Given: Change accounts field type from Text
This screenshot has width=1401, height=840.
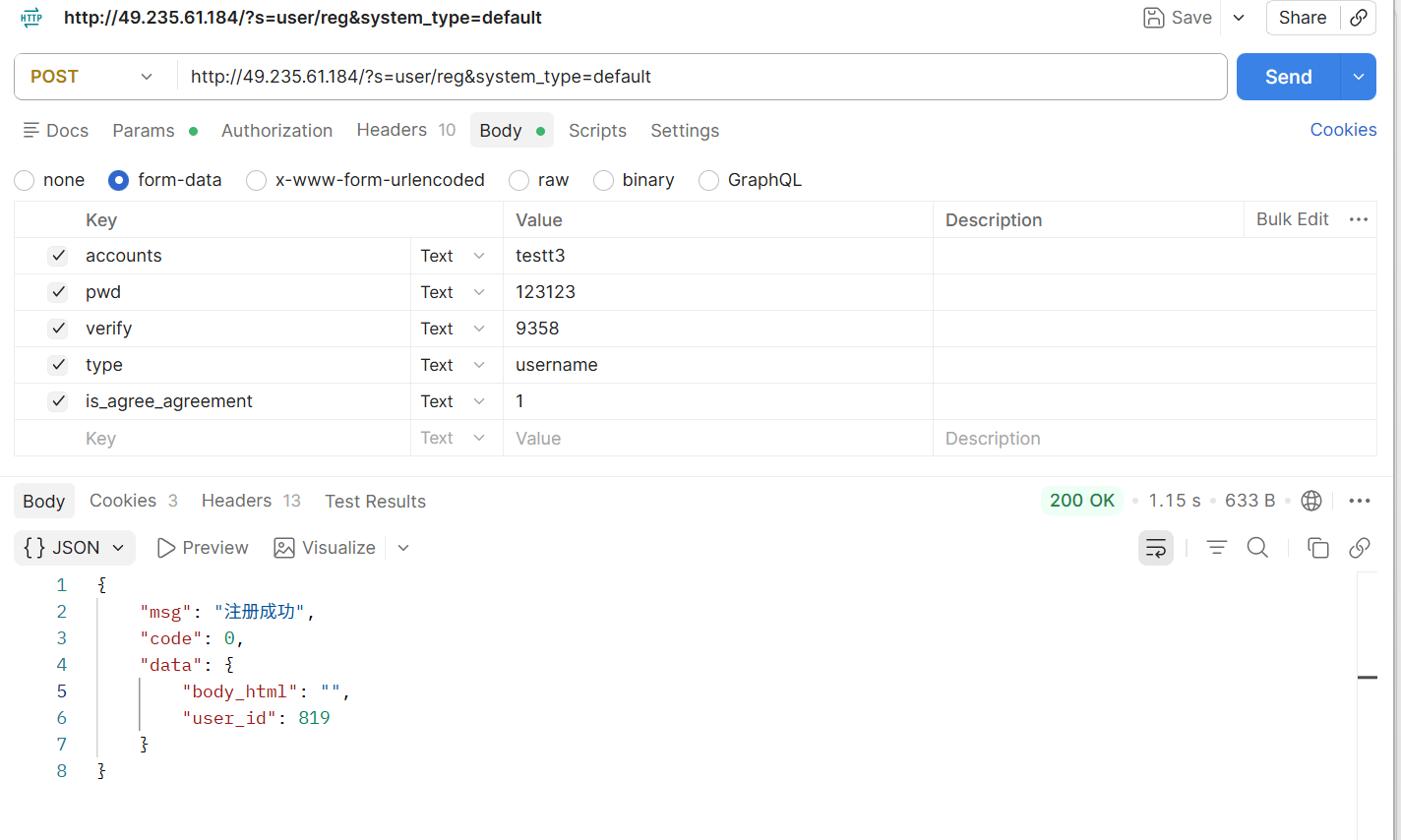Looking at the screenshot, I should coord(454,256).
